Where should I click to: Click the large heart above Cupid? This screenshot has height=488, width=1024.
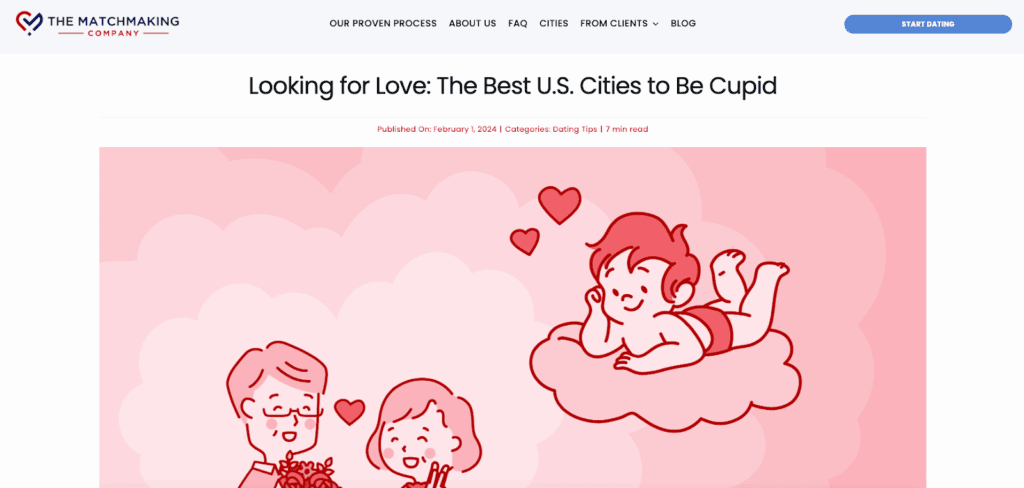560,204
